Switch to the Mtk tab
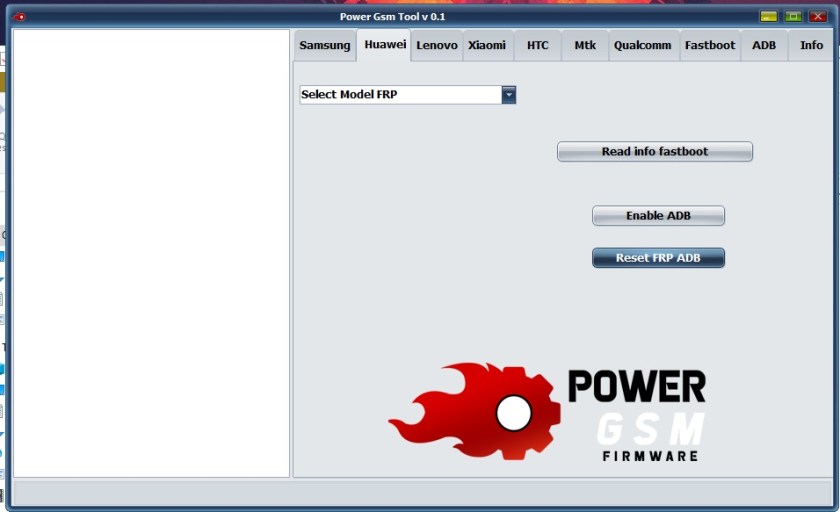The height and width of the screenshot is (512, 840). (x=584, y=46)
